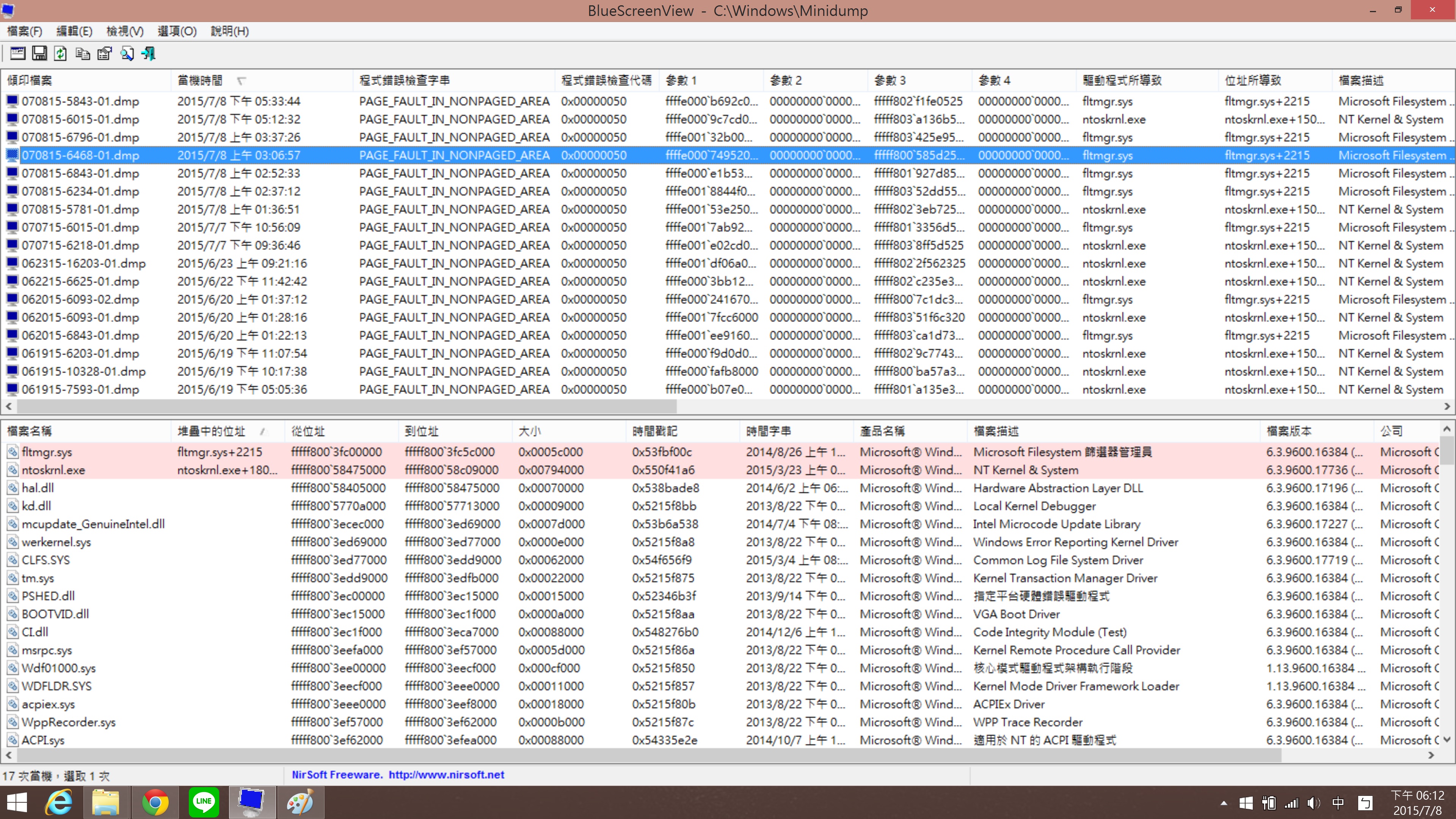The width and height of the screenshot is (1456, 819).
Task: Click the door Exit toolbar icon
Action: [x=149, y=54]
